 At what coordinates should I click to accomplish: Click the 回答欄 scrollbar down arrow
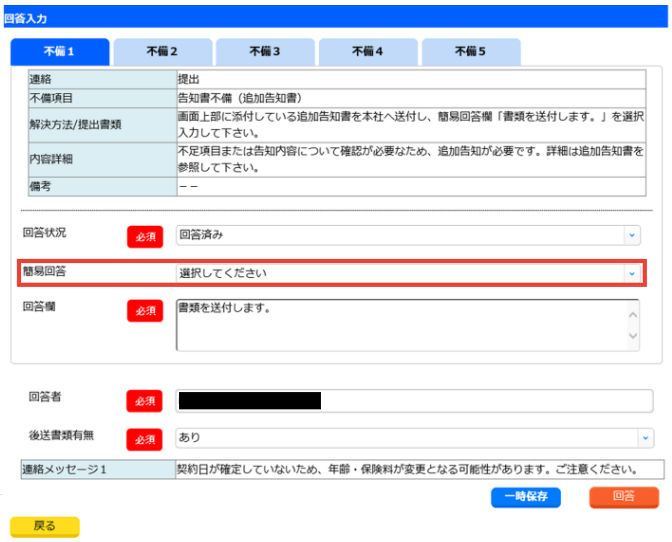(632, 340)
